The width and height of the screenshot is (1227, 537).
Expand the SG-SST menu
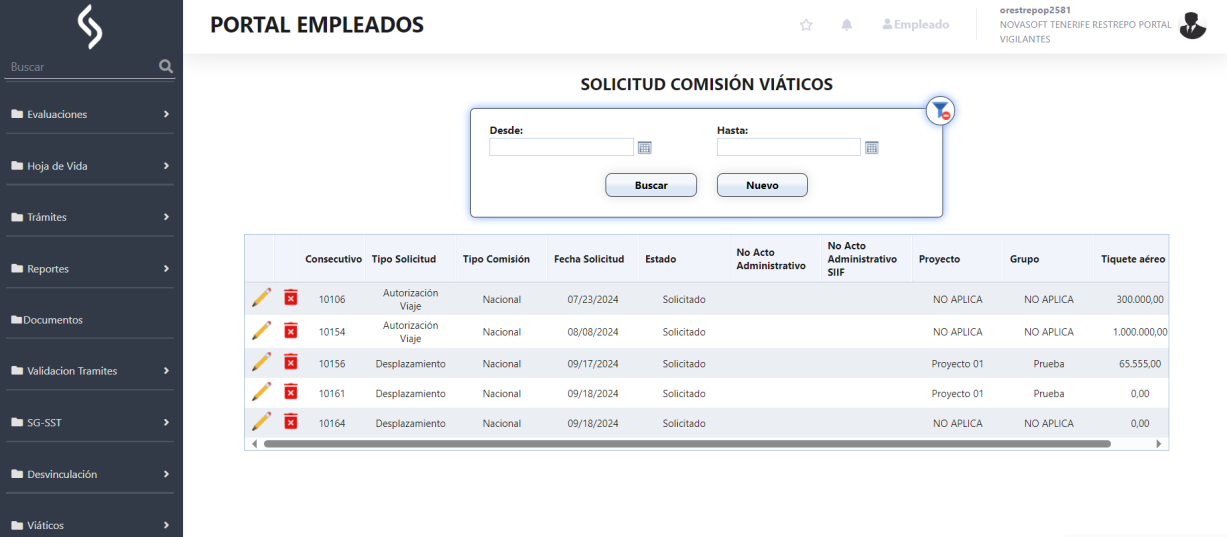[91, 422]
